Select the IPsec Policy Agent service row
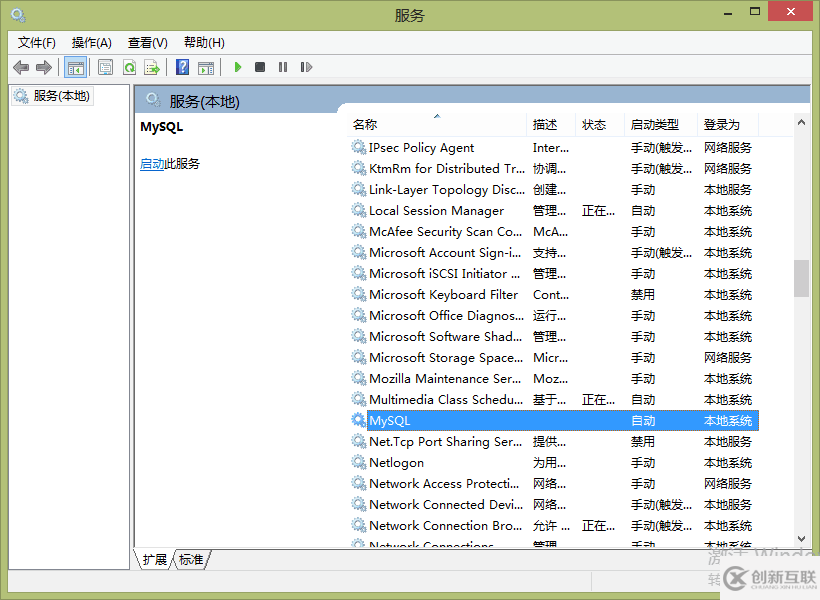The height and width of the screenshot is (600, 820). point(553,148)
